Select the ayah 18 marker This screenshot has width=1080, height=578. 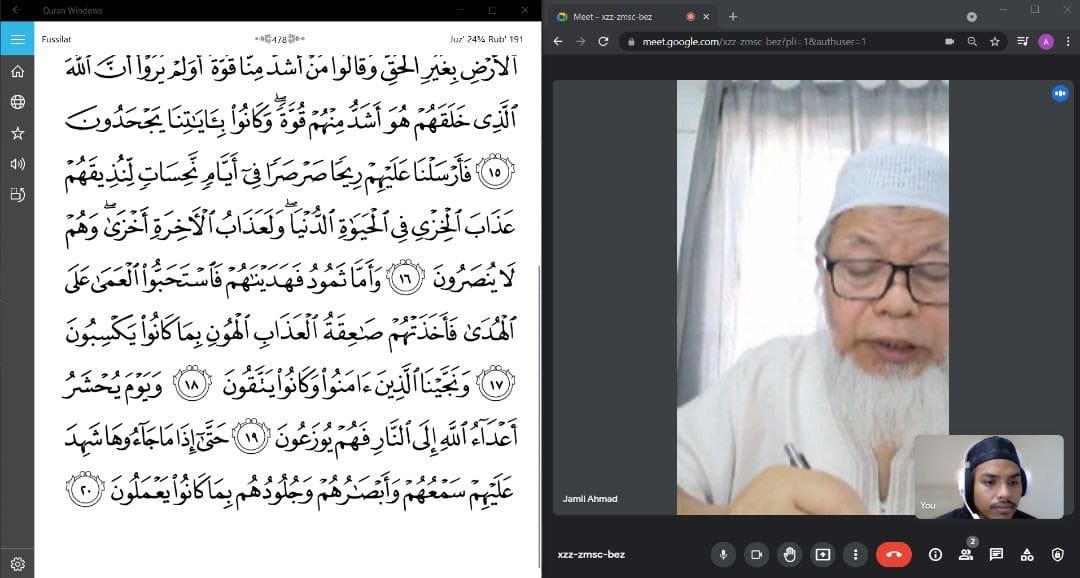[x=191, y=384]
